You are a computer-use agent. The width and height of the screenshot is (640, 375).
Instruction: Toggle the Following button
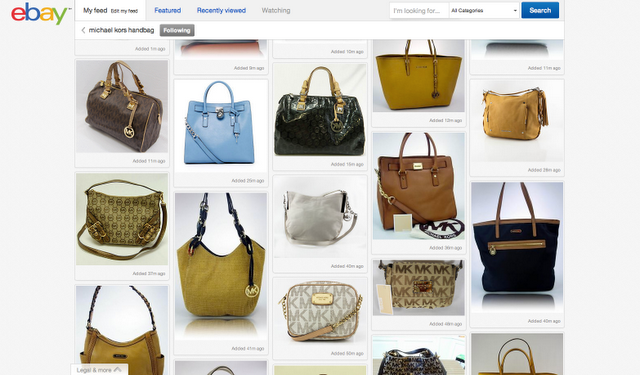coord(177,30)
